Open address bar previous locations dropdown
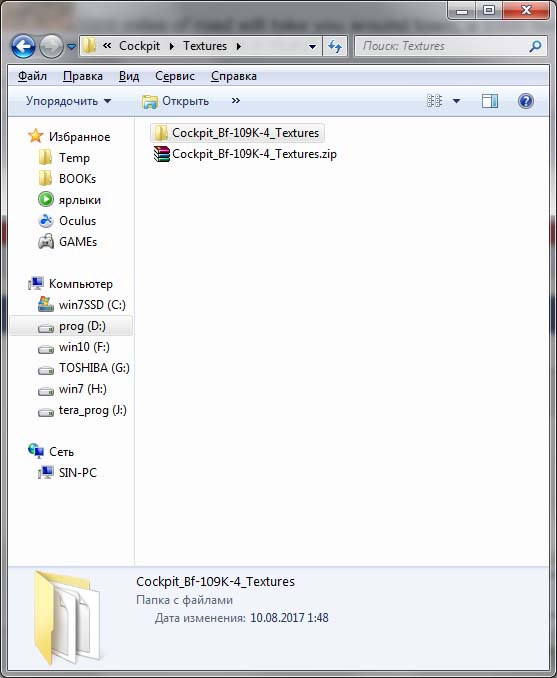 pos(312,46)
